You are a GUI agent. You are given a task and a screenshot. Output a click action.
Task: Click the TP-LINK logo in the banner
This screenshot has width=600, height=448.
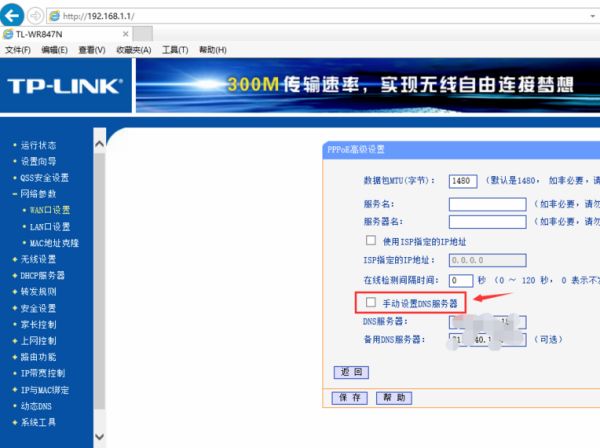tap(65, 85)
